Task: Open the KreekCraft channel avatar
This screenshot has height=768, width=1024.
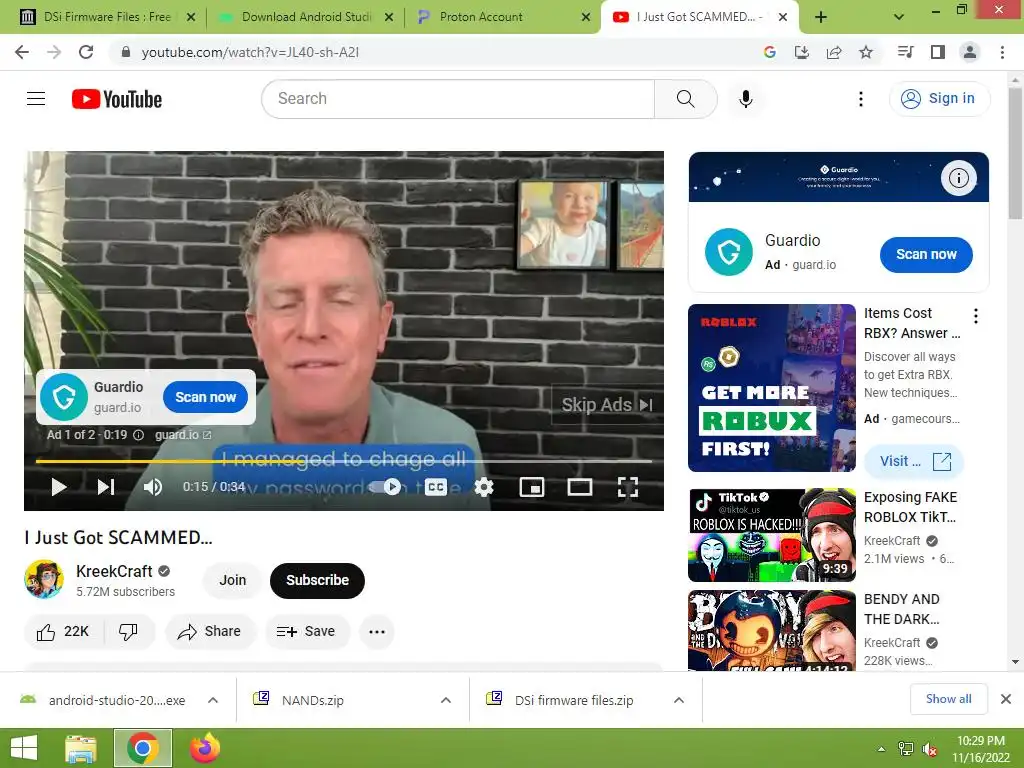Action: [x=44, y=579]
